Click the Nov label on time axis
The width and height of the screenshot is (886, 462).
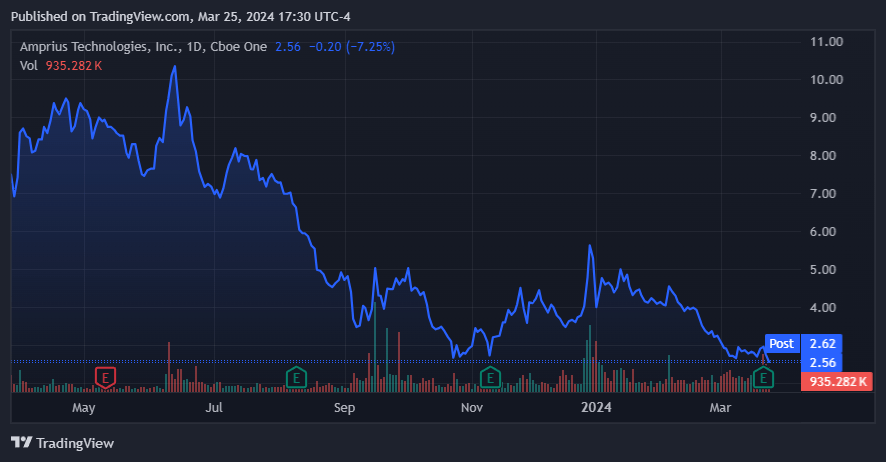tap(472, 407)
